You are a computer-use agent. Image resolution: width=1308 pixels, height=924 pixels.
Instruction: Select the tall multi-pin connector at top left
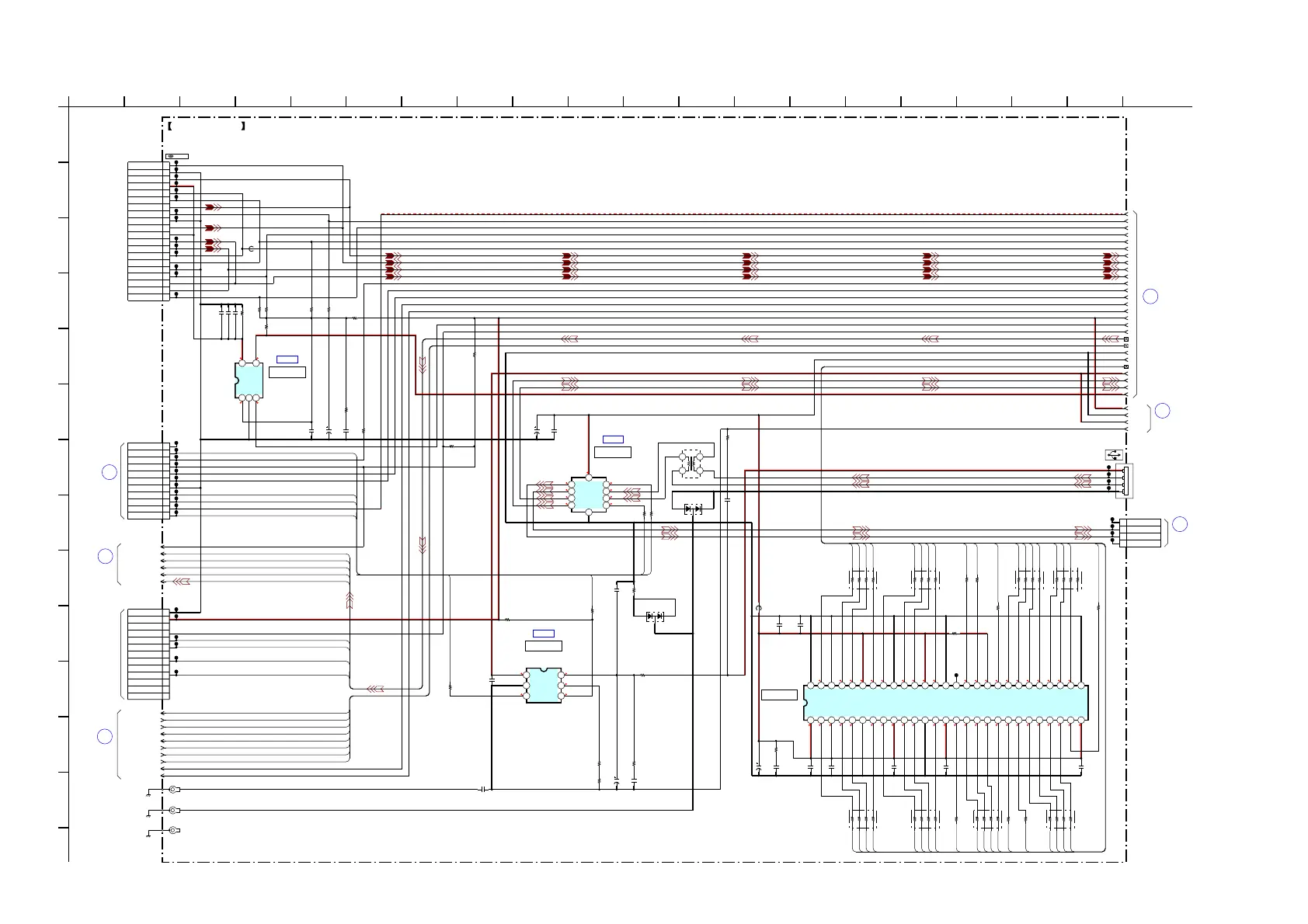click(148, 231)
